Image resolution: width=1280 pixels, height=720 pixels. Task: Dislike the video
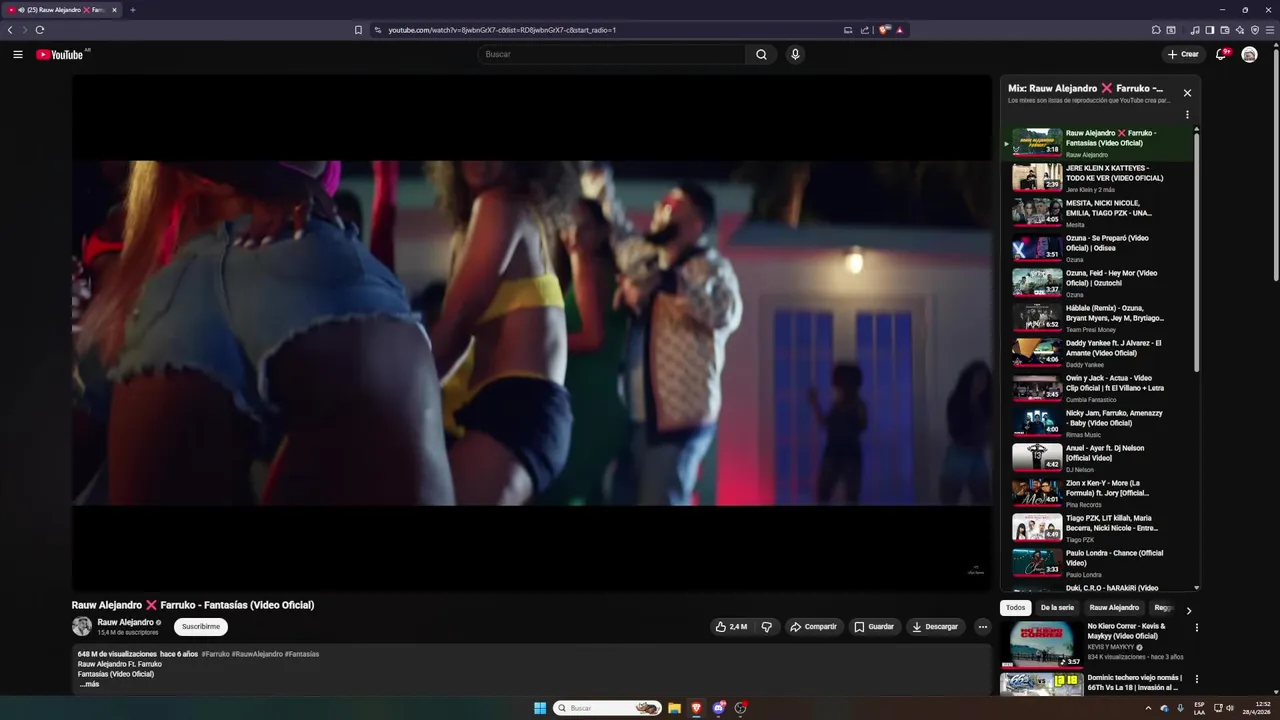[767, 627]
